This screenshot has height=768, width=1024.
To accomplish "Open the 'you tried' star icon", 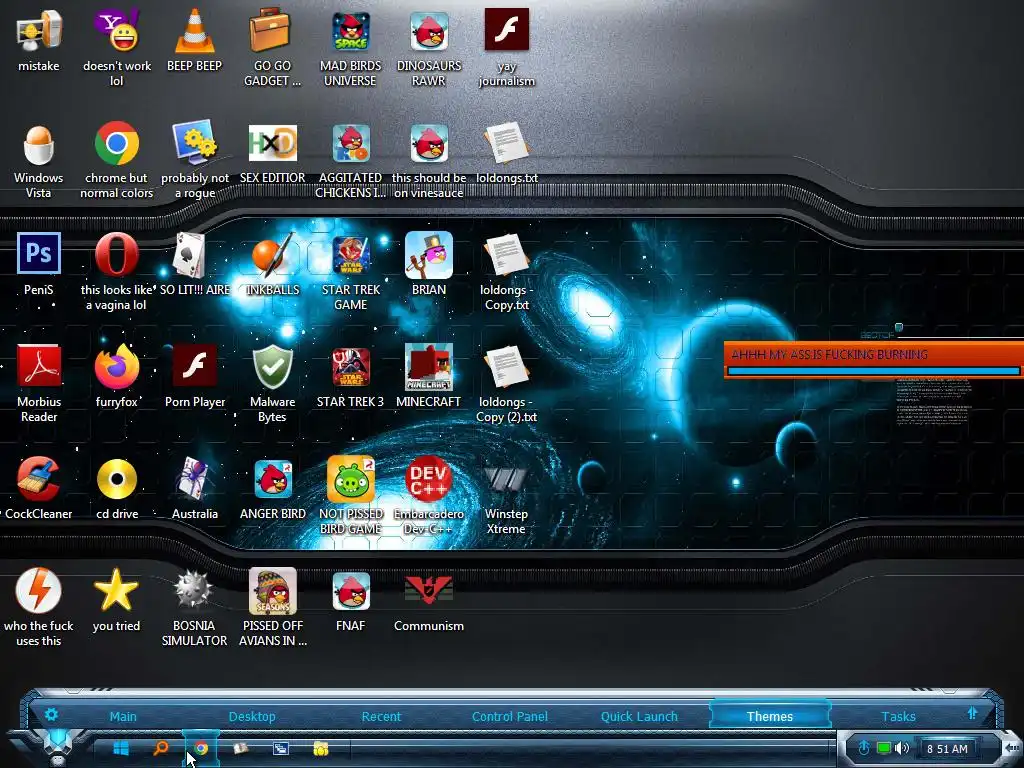I will point(116,590).
